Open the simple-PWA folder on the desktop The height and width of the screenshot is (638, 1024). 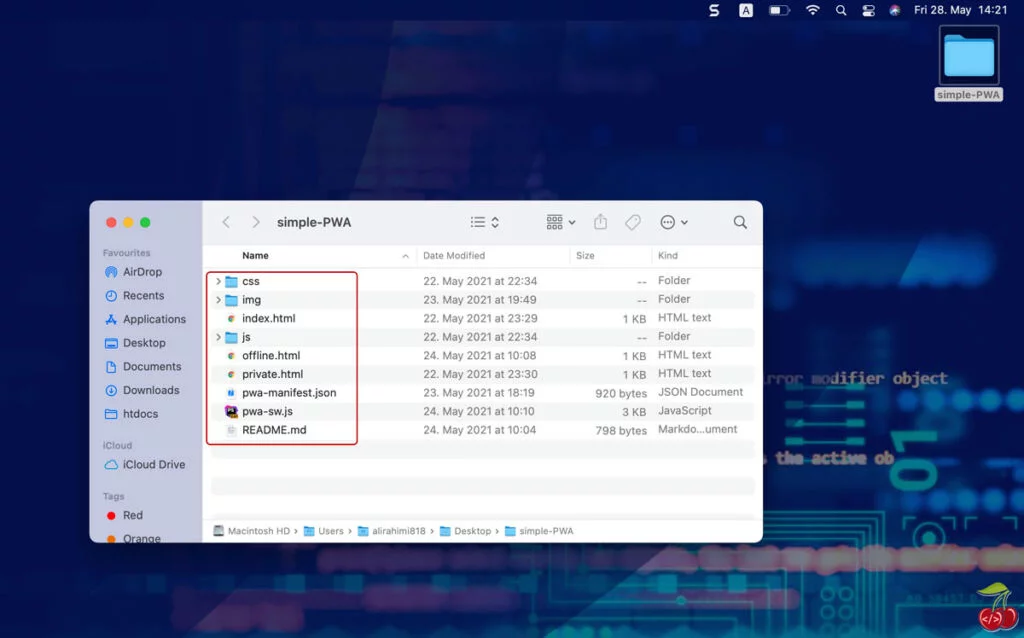click(x=968, y=58)
